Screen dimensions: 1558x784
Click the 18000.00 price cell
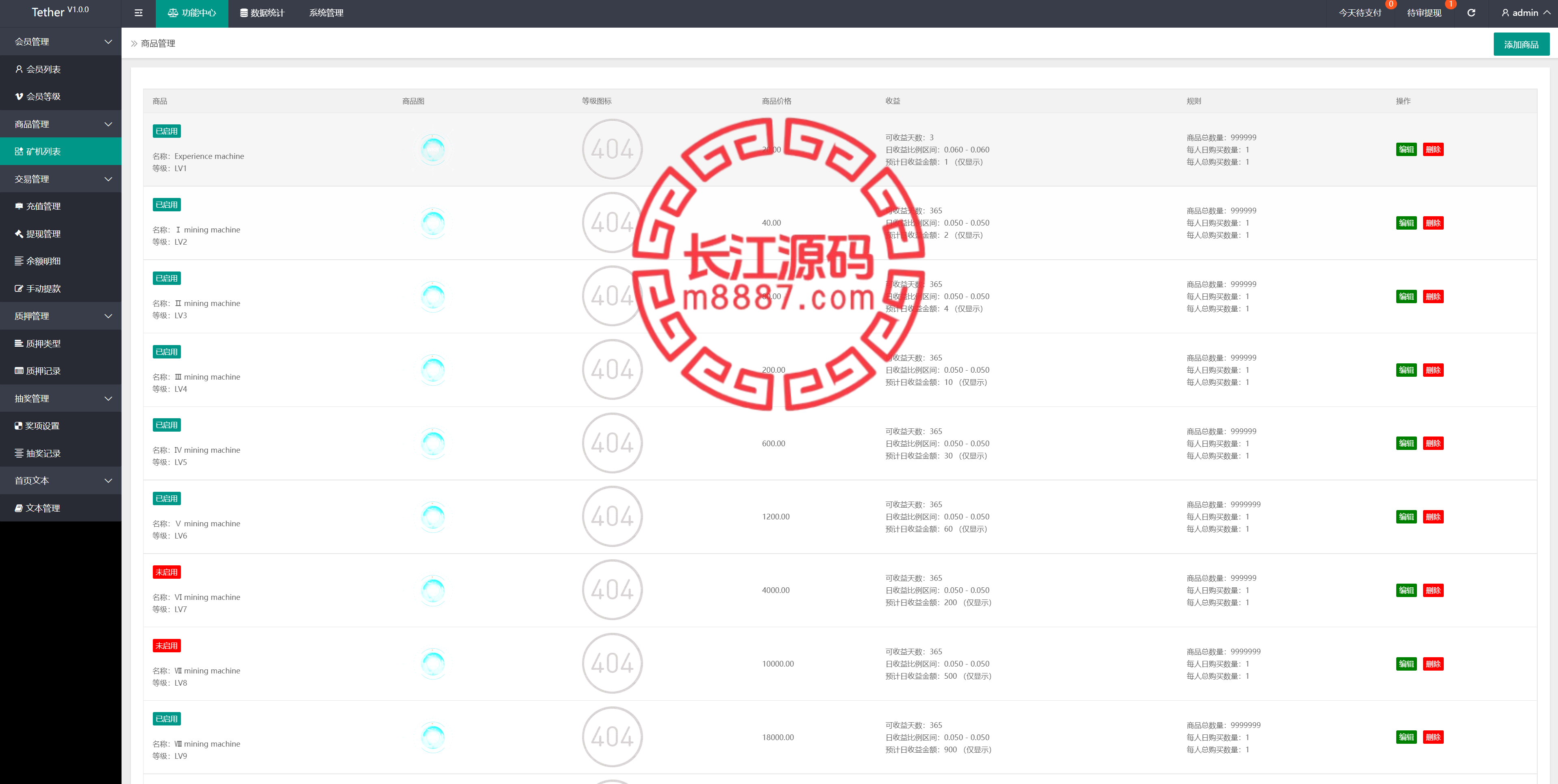pyautogui.click(x=778, y=737)
